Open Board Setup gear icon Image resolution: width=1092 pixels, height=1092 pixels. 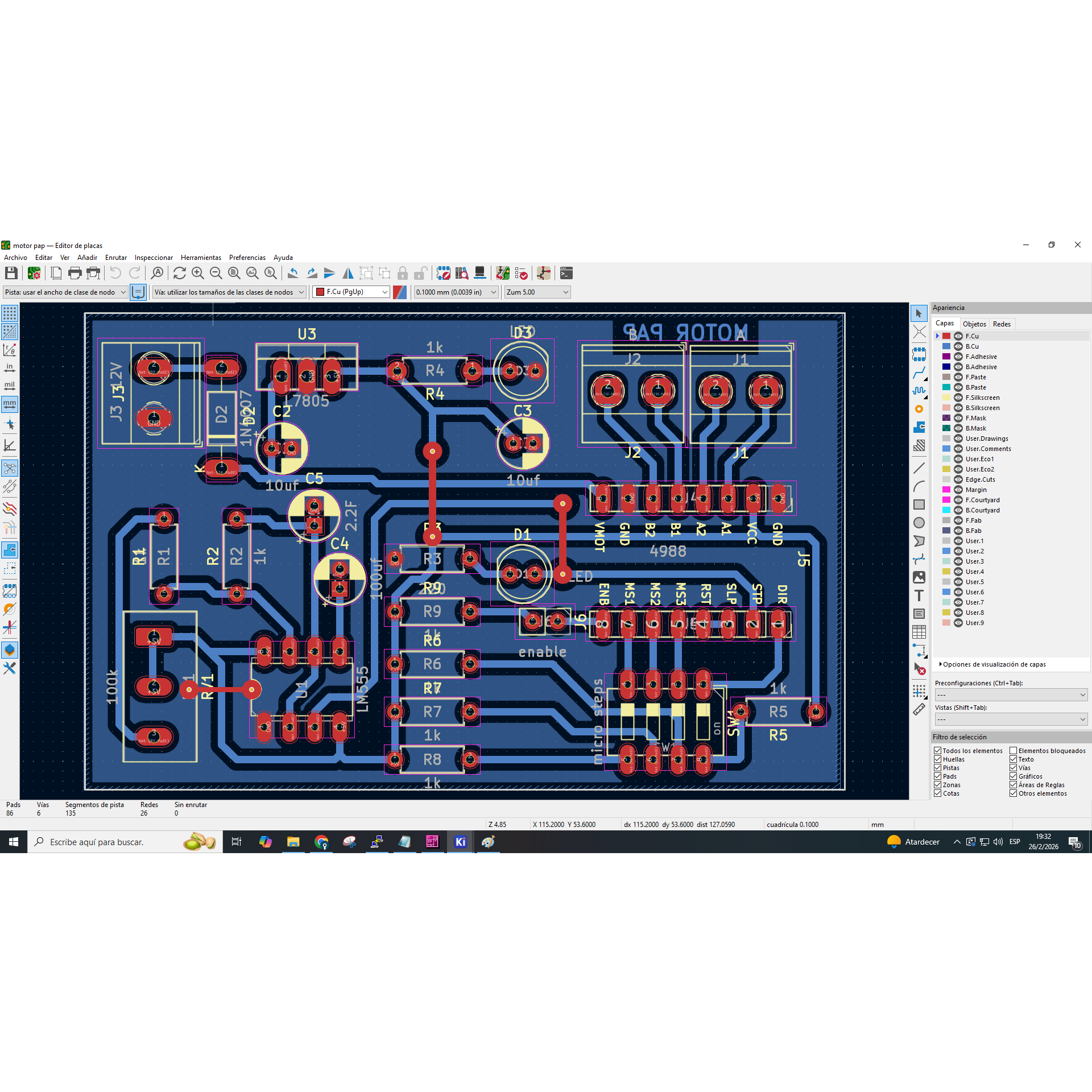34,274
